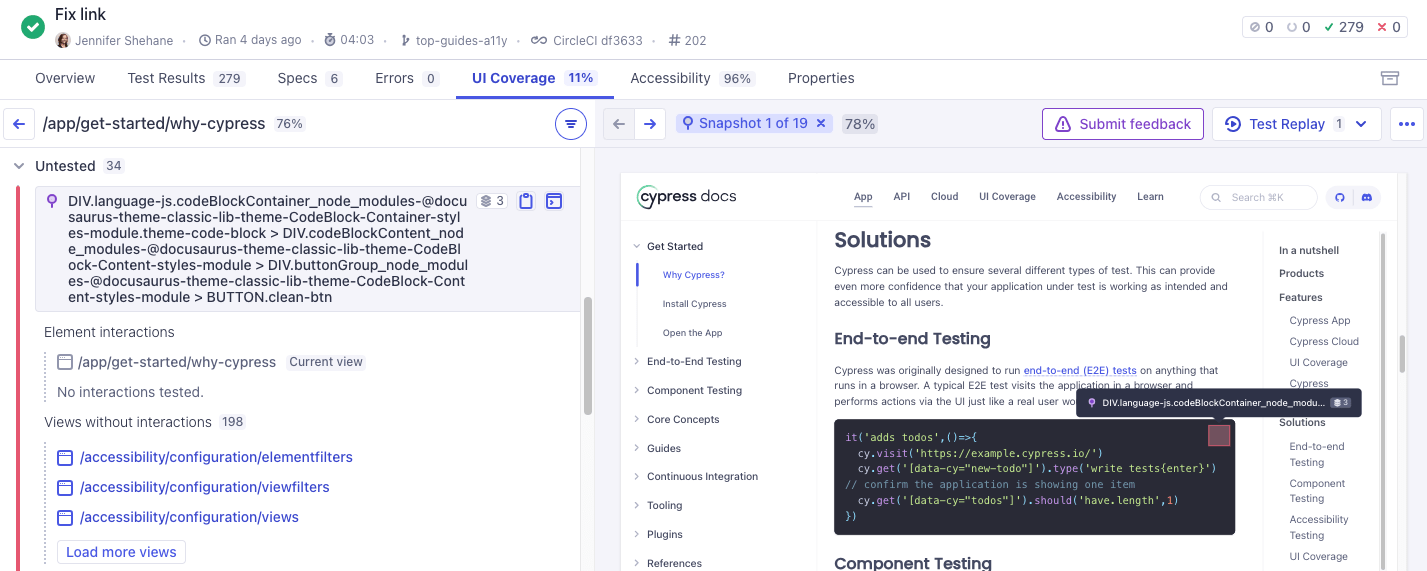Click Load more views button
1427x571 pixels.
pos(121,552)
